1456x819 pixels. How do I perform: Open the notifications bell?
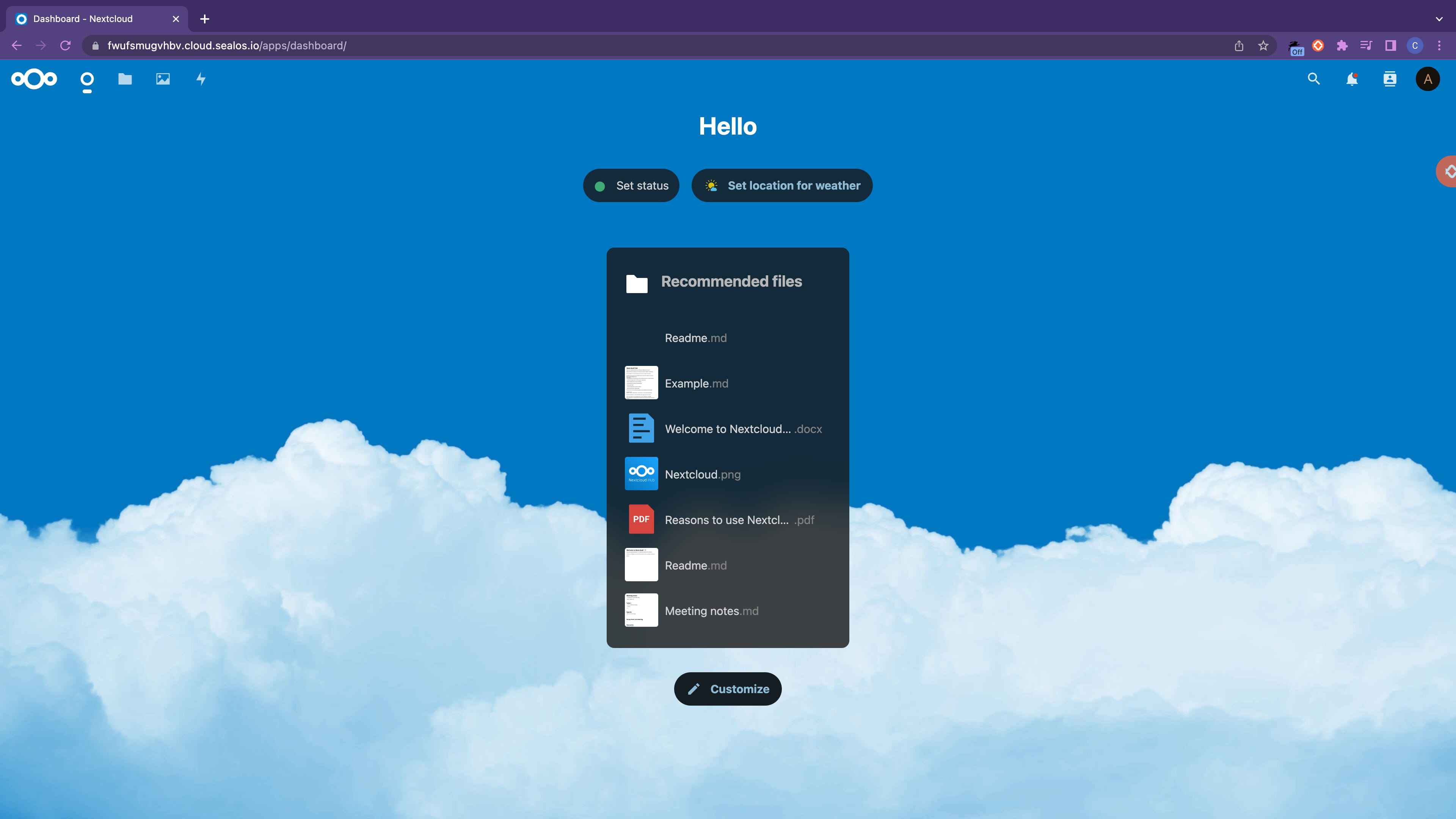point(1352,79)
